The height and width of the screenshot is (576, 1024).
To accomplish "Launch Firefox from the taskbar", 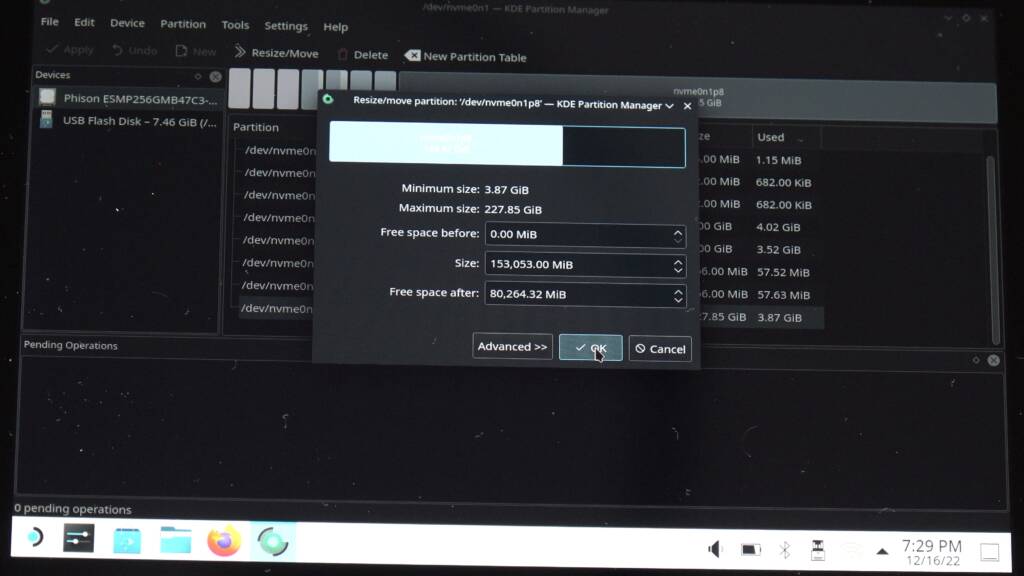I will coord(224,542).
